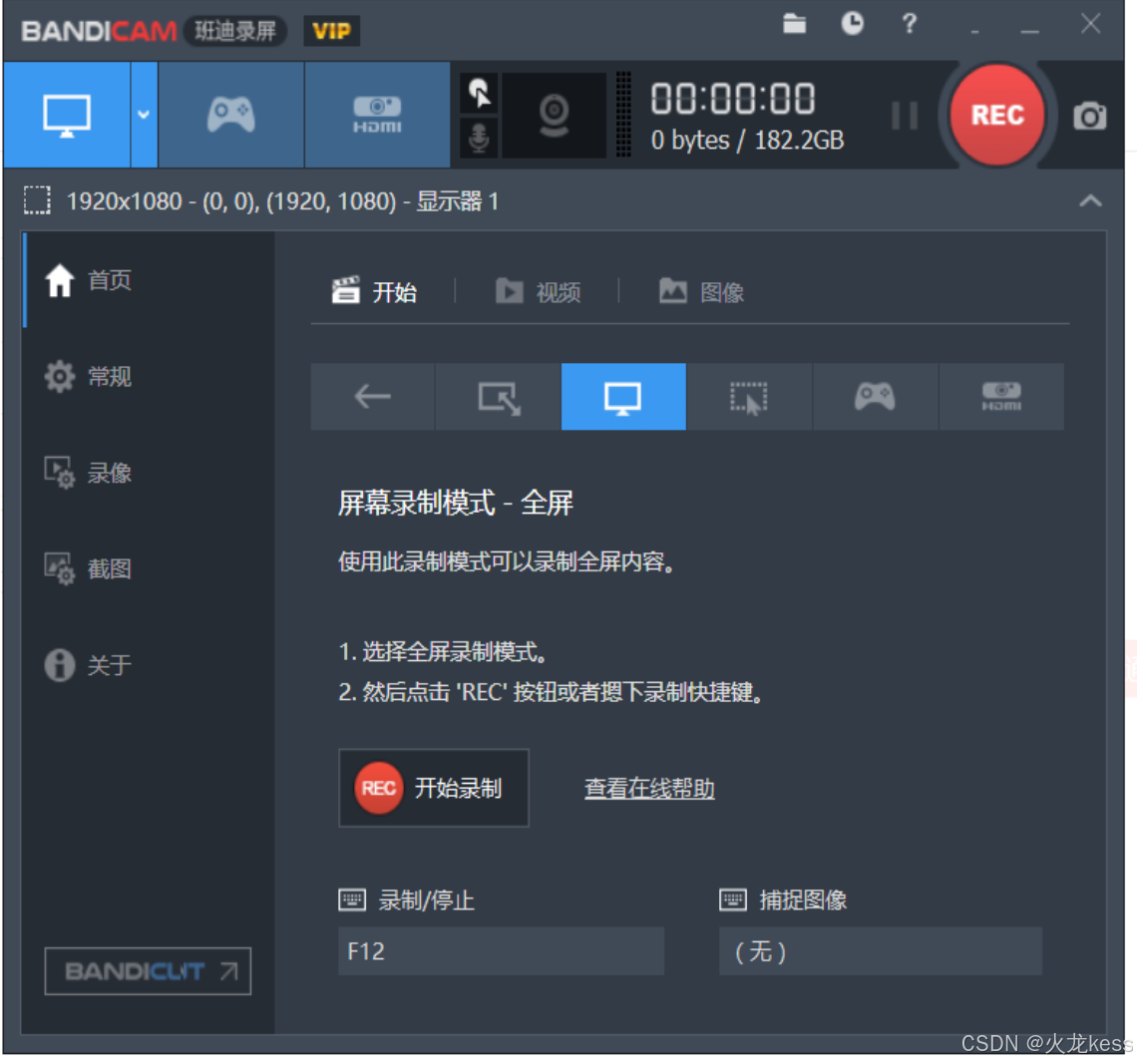Click the 屏幕录制模式 - 全屏 heading

456,503
